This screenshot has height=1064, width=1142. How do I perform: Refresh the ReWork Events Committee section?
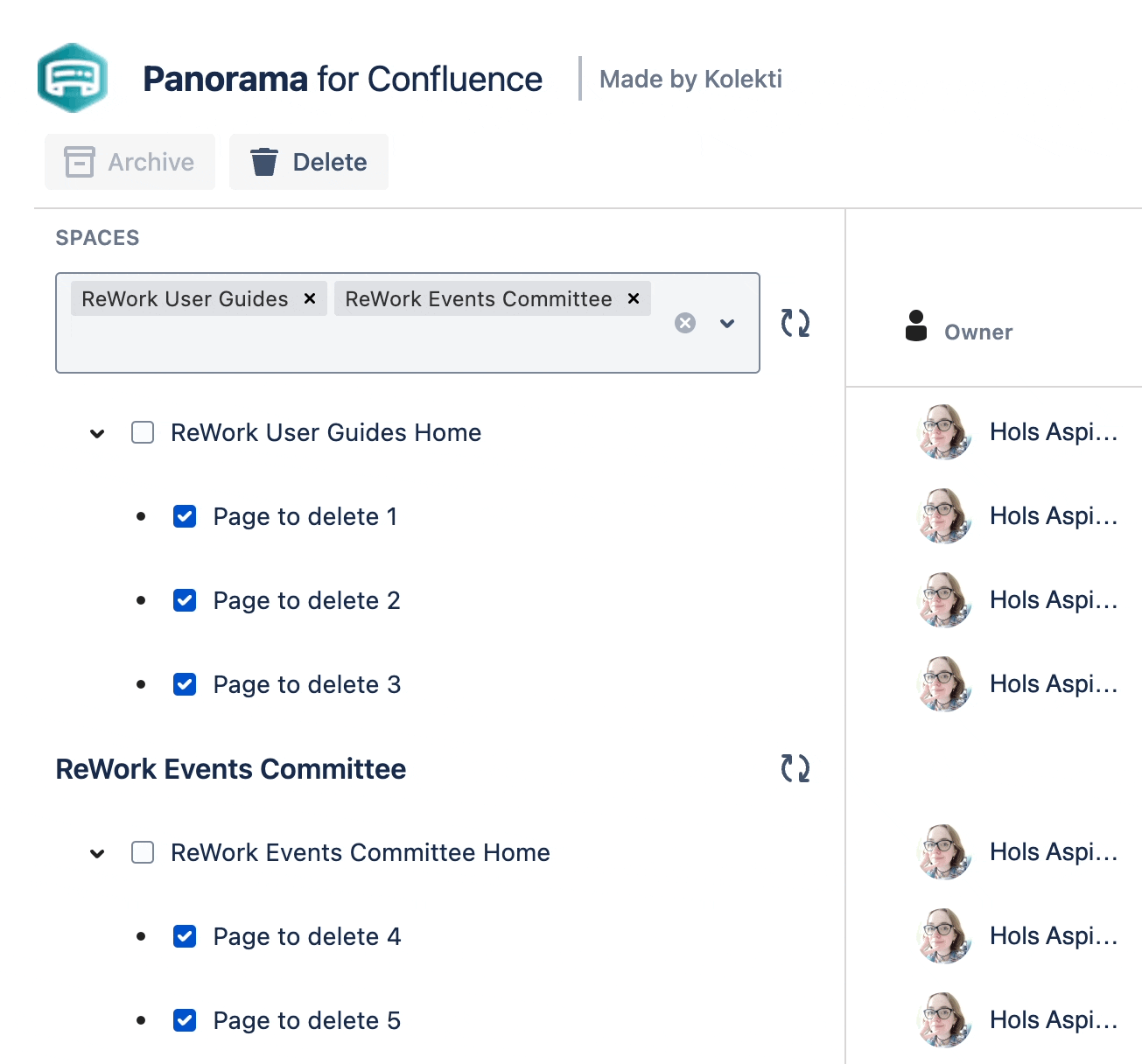[x=795, y=769]
